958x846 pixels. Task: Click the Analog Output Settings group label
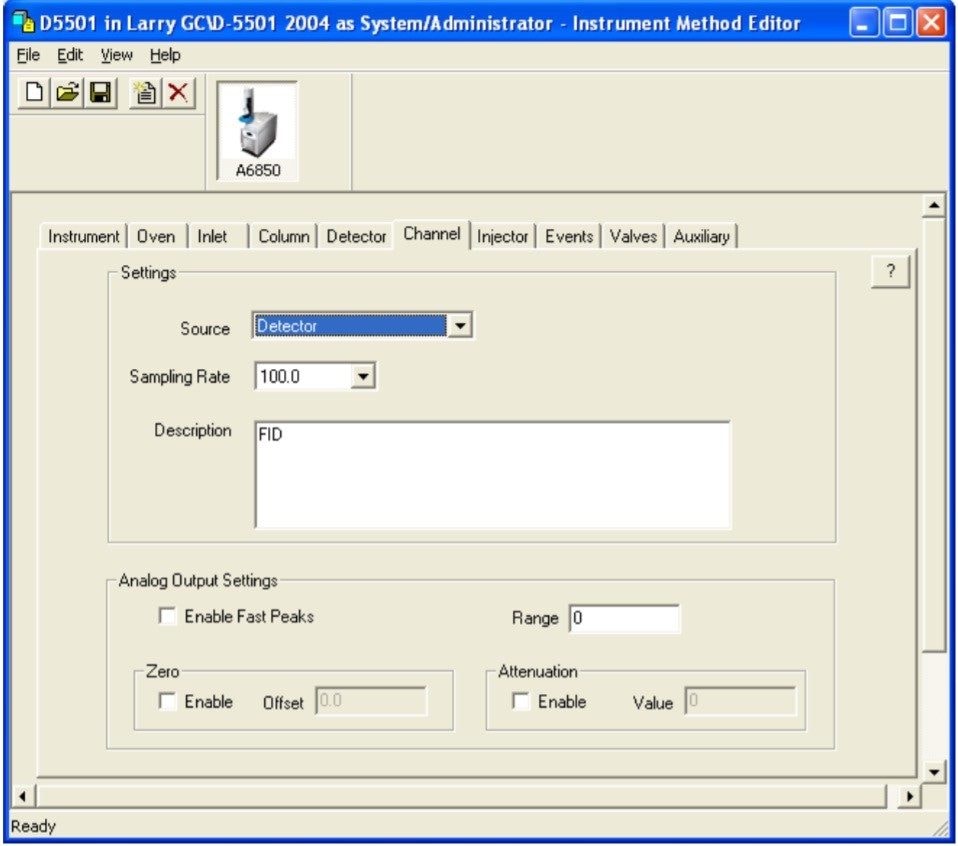(198, 580)
